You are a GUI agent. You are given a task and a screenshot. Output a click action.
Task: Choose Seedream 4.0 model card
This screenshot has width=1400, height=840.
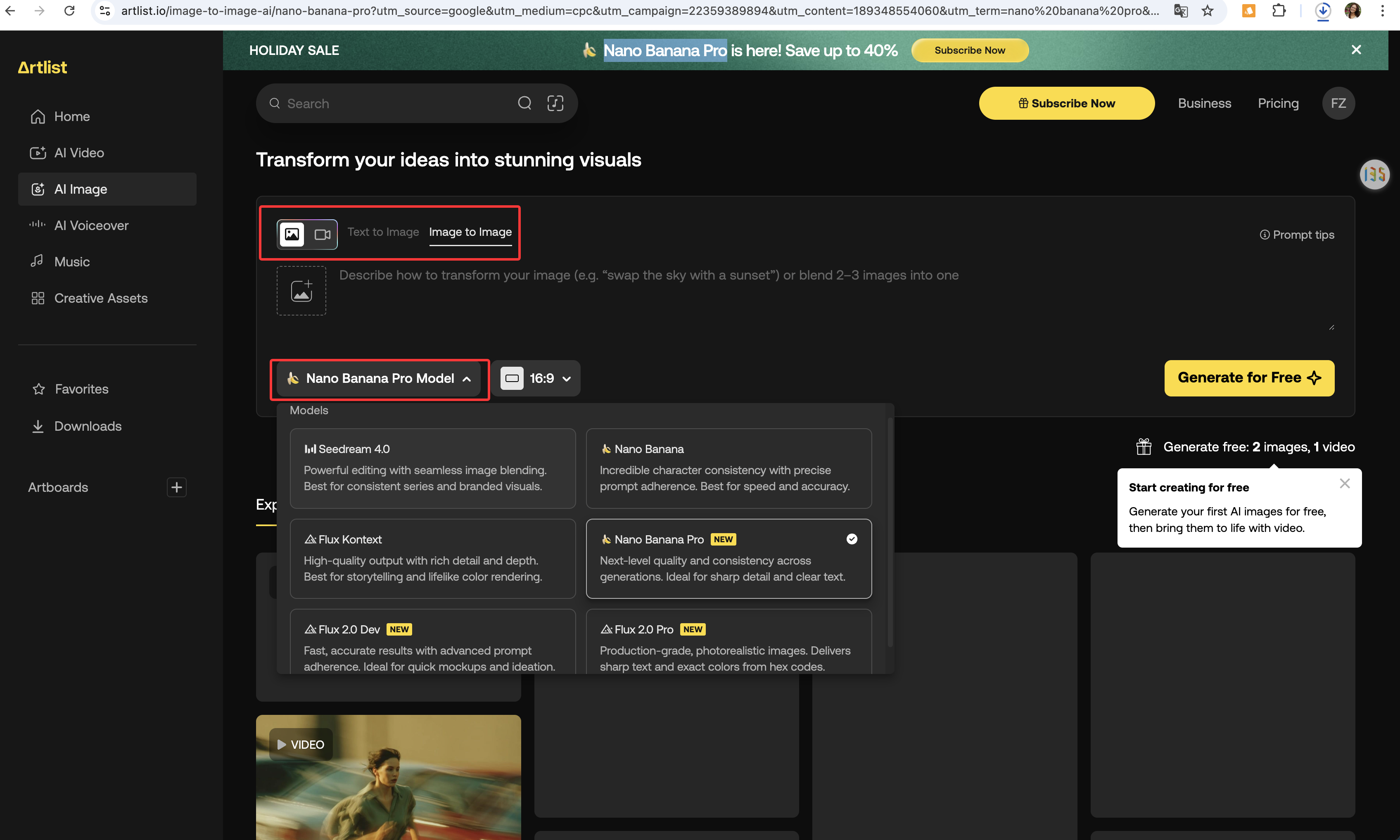coord(432,468)
